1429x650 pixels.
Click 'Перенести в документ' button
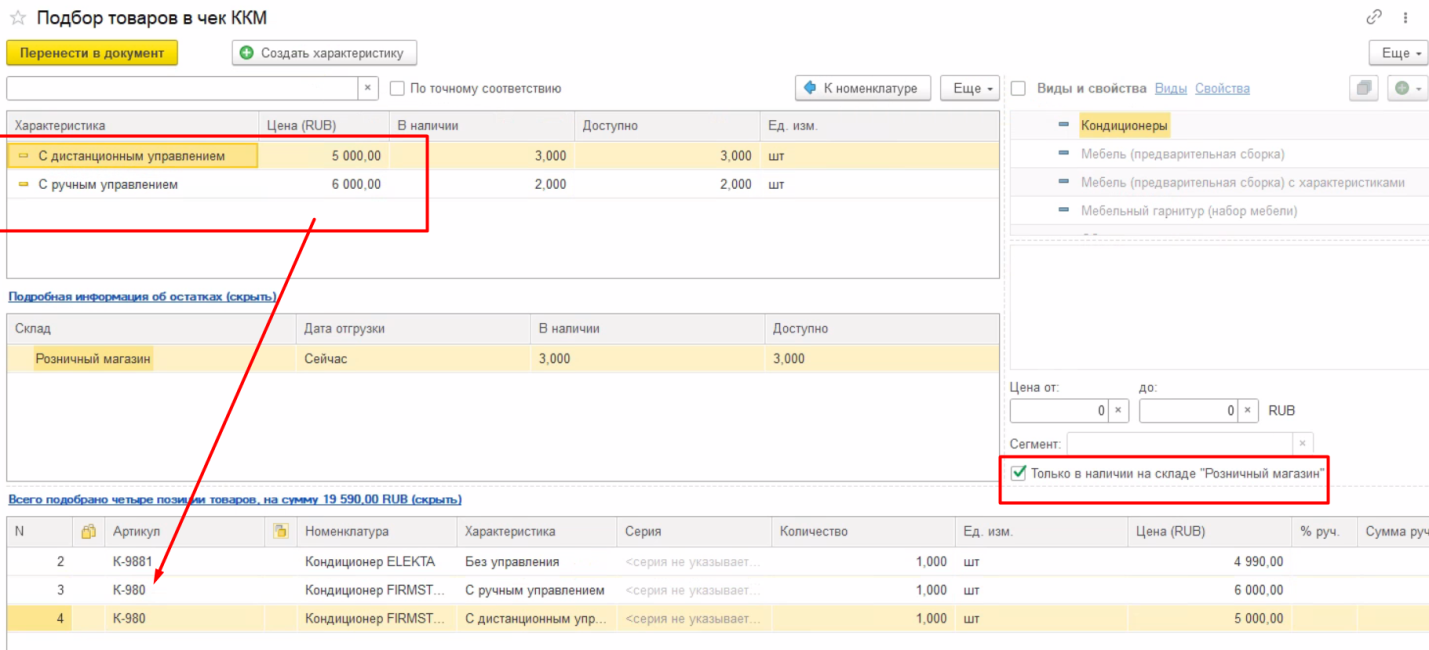click(92, 53)
